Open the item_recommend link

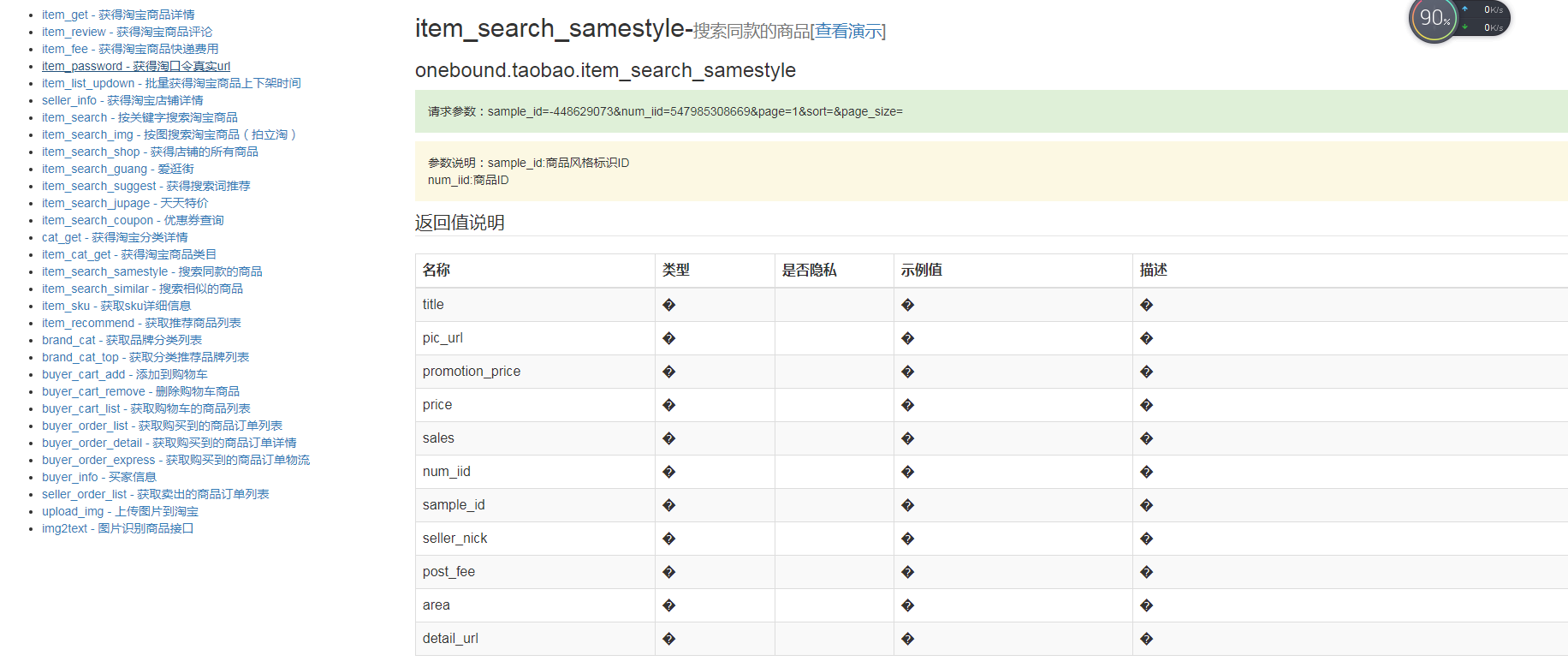tap(141, 323)
